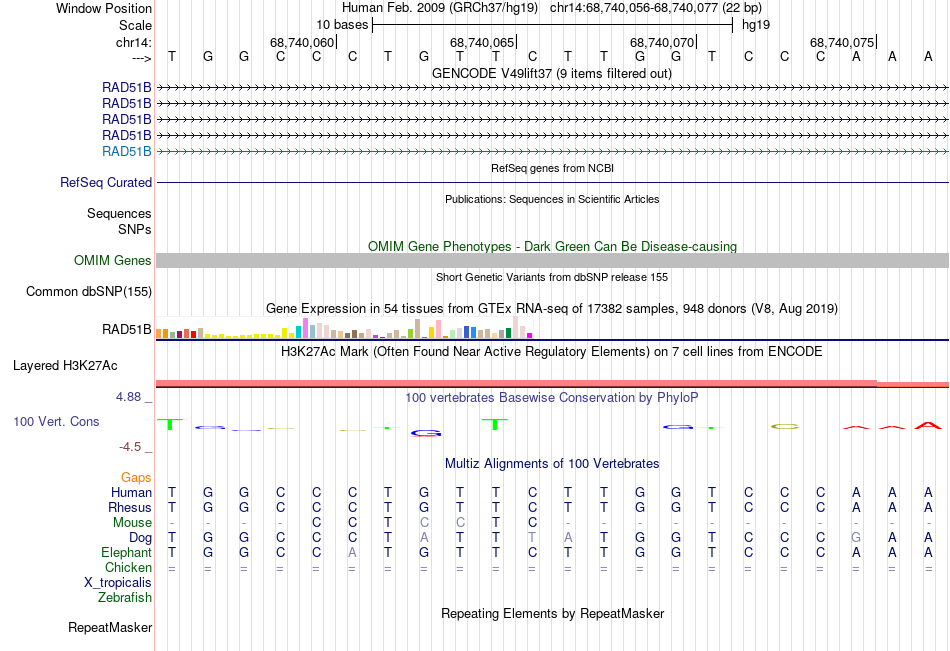Click the OMIM Gene Phenotypes track title
950x651 pixels.
coord(552,246)
